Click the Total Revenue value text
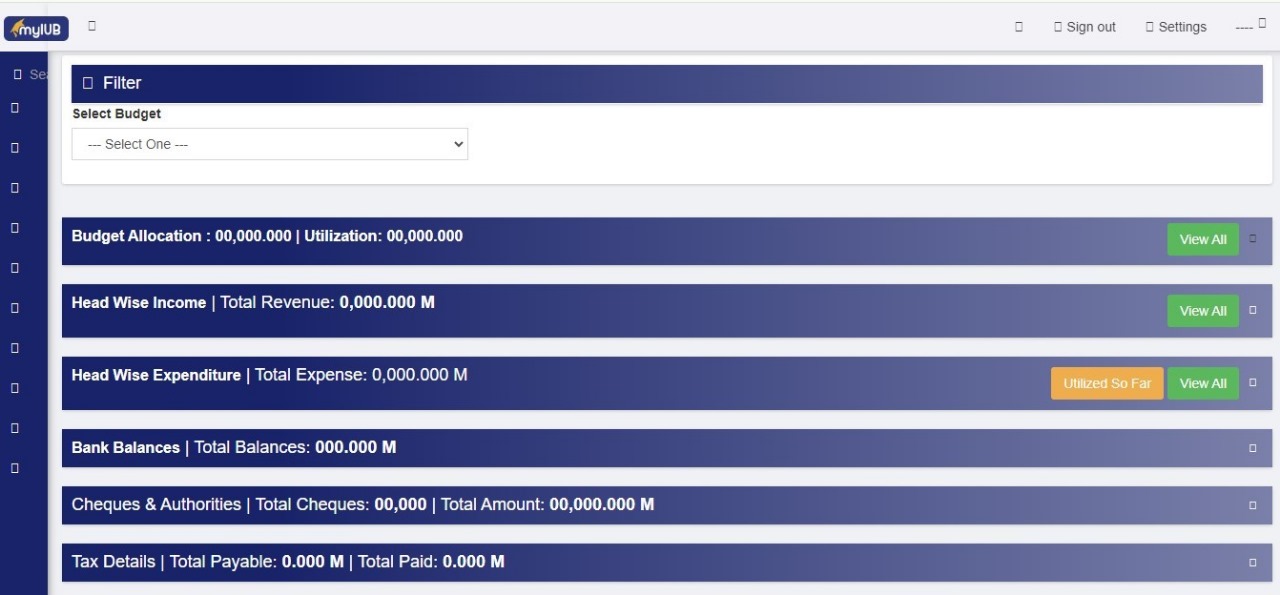The image size is (1280, 595). pyautogui.click(x=387, y=302)
